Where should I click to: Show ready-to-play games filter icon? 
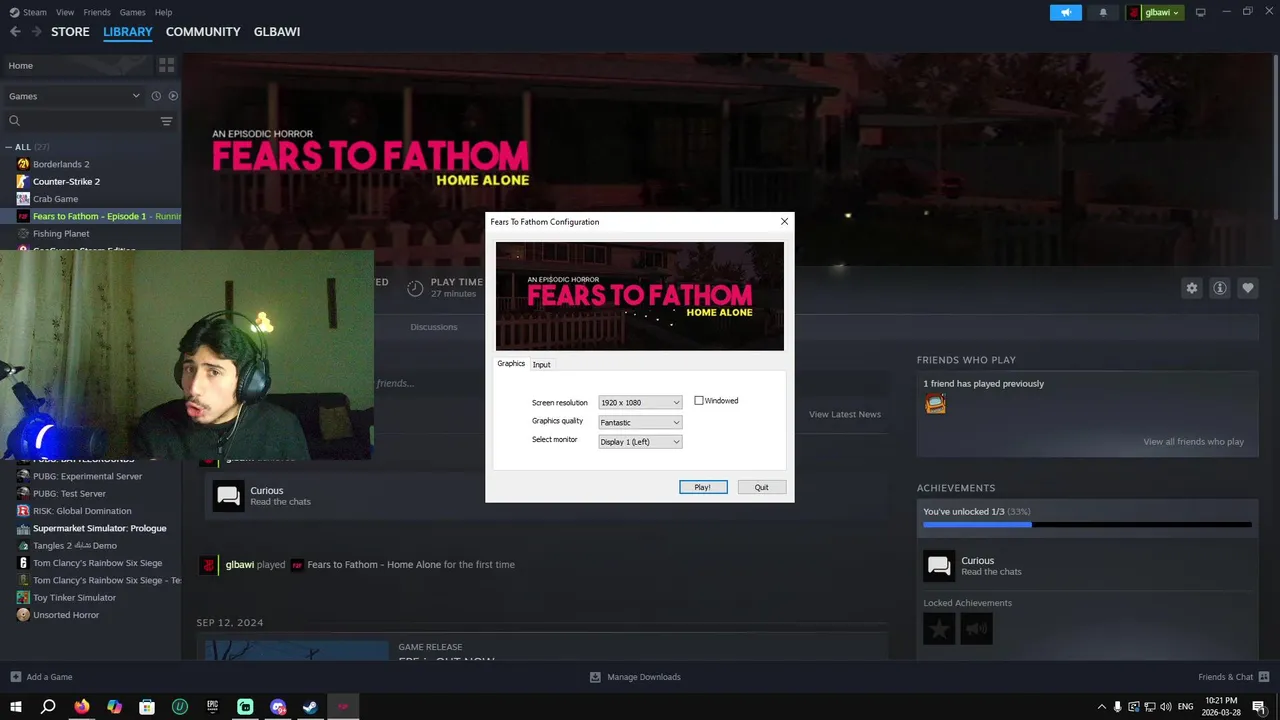[x=173, y=96]
